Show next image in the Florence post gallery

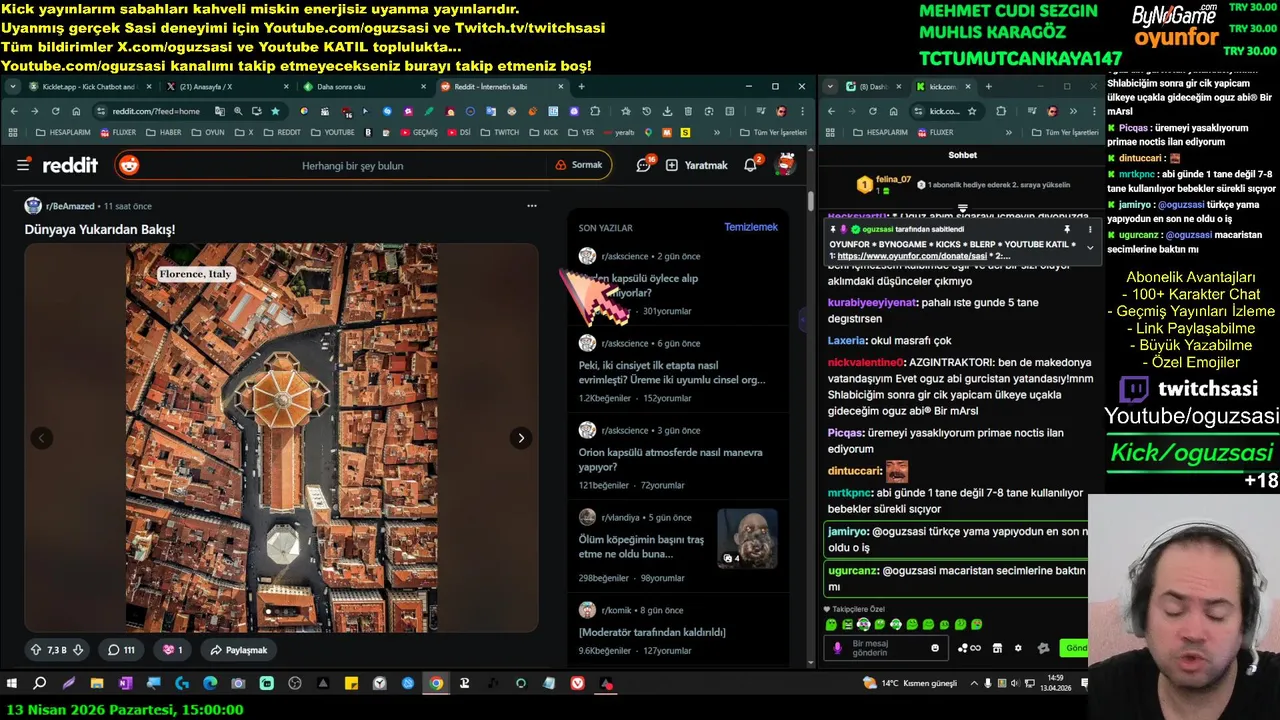point(521,438)
